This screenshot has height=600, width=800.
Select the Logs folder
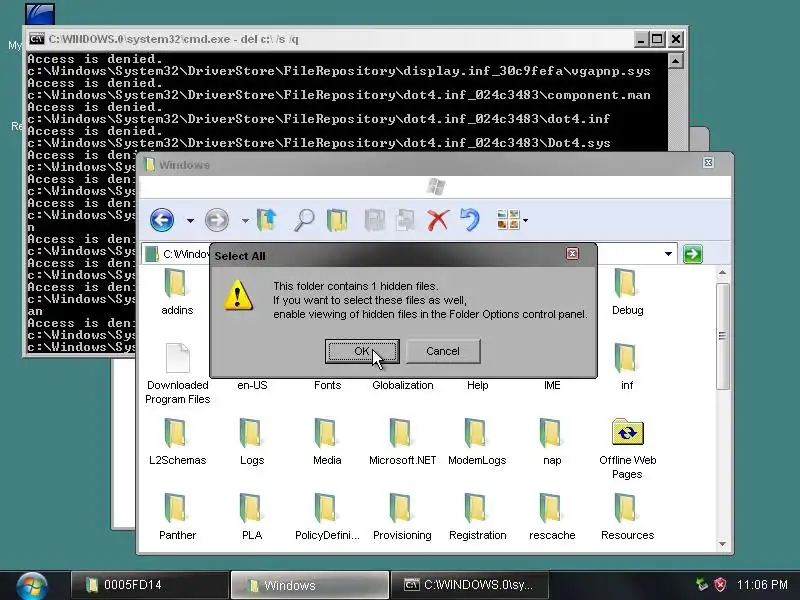(252, 442)
